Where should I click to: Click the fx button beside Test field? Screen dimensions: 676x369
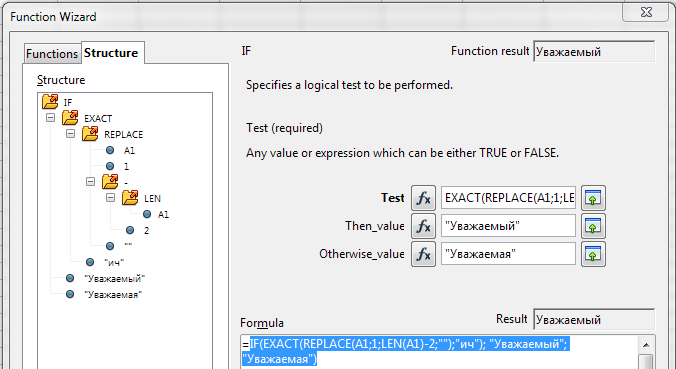click(423, 198)
